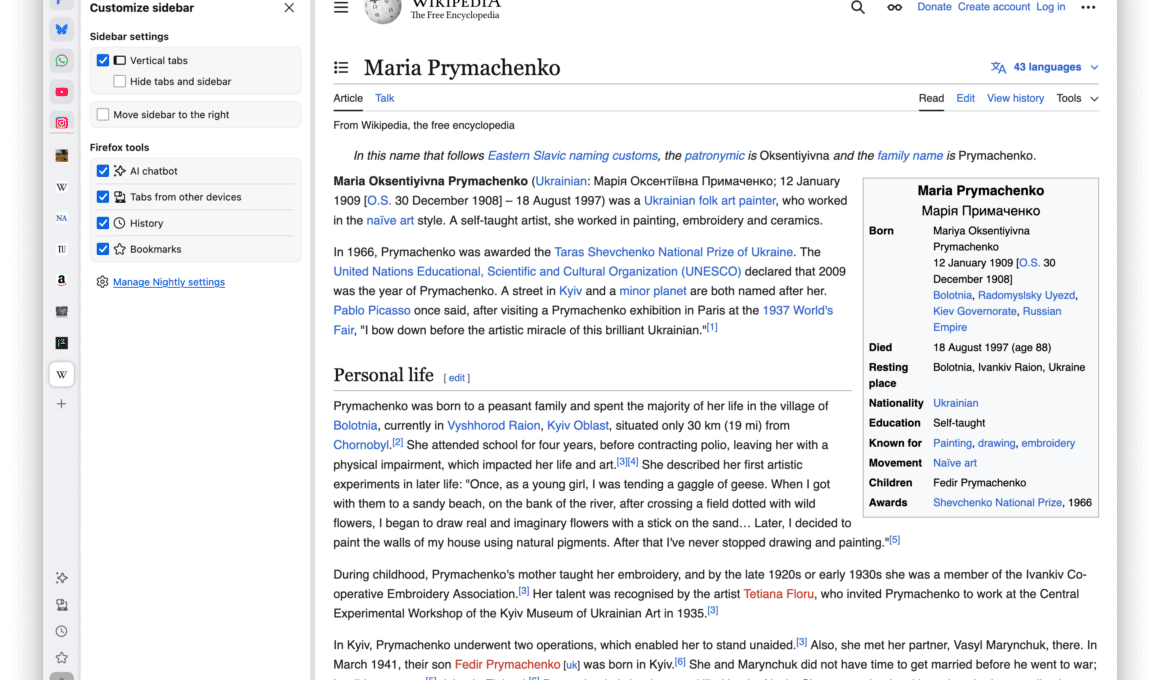Open the Amazon tab in vertical tabs
Viewport: 1160px width, 680px height.
61,280
